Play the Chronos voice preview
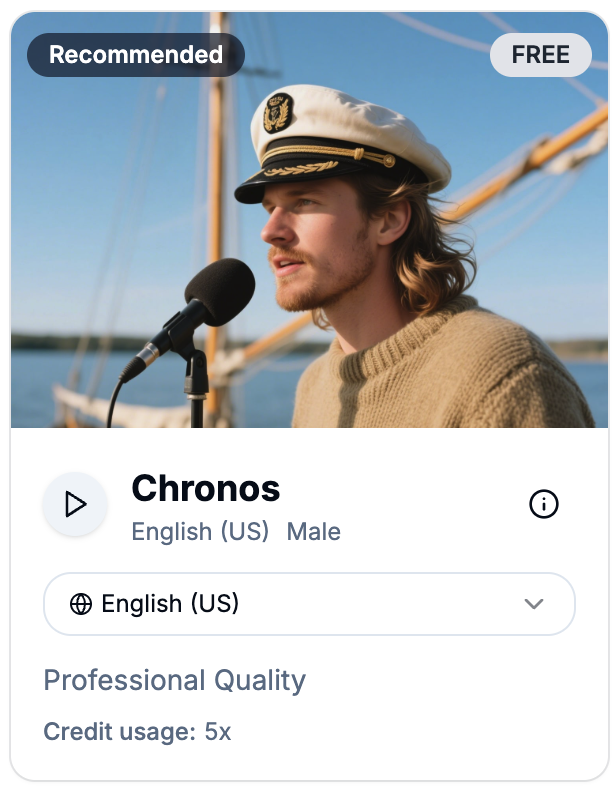 (75, 504)
